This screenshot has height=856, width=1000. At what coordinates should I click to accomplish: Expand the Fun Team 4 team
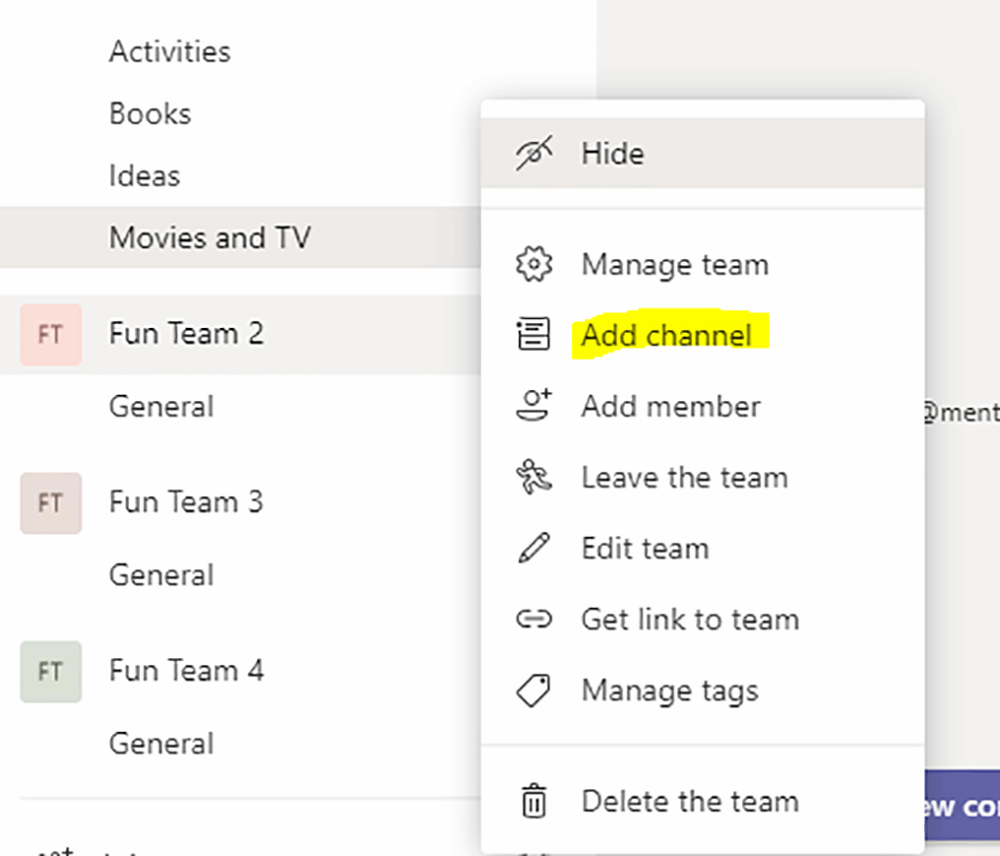186,670
